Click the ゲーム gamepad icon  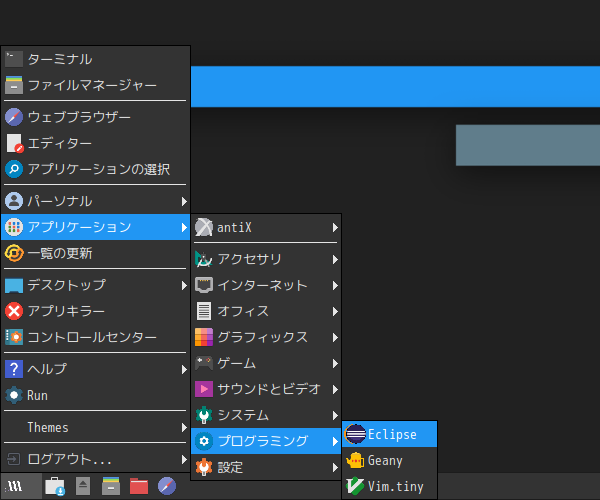point(204,363)
